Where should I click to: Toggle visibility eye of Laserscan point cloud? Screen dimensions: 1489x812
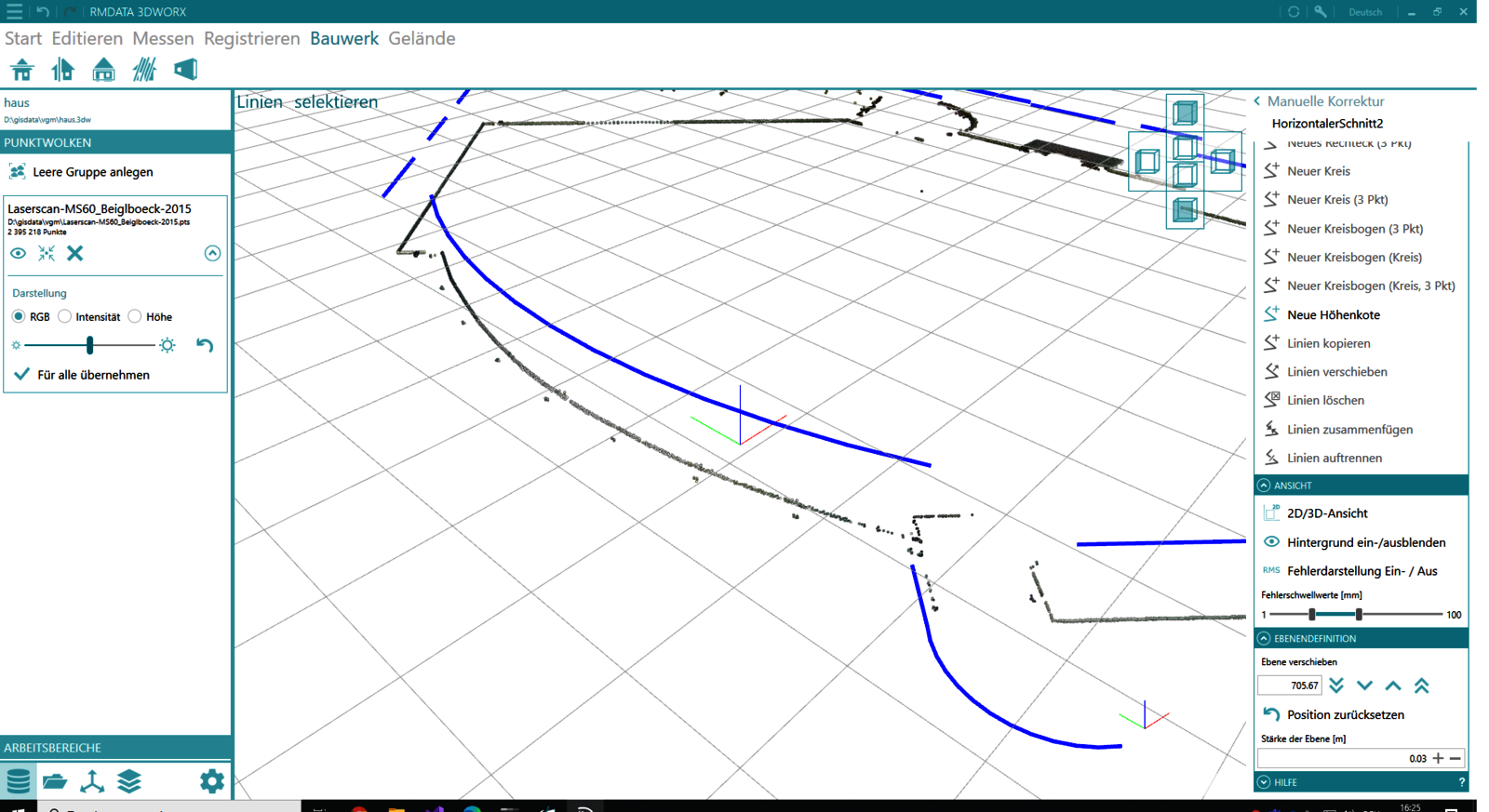pos(18,253)
